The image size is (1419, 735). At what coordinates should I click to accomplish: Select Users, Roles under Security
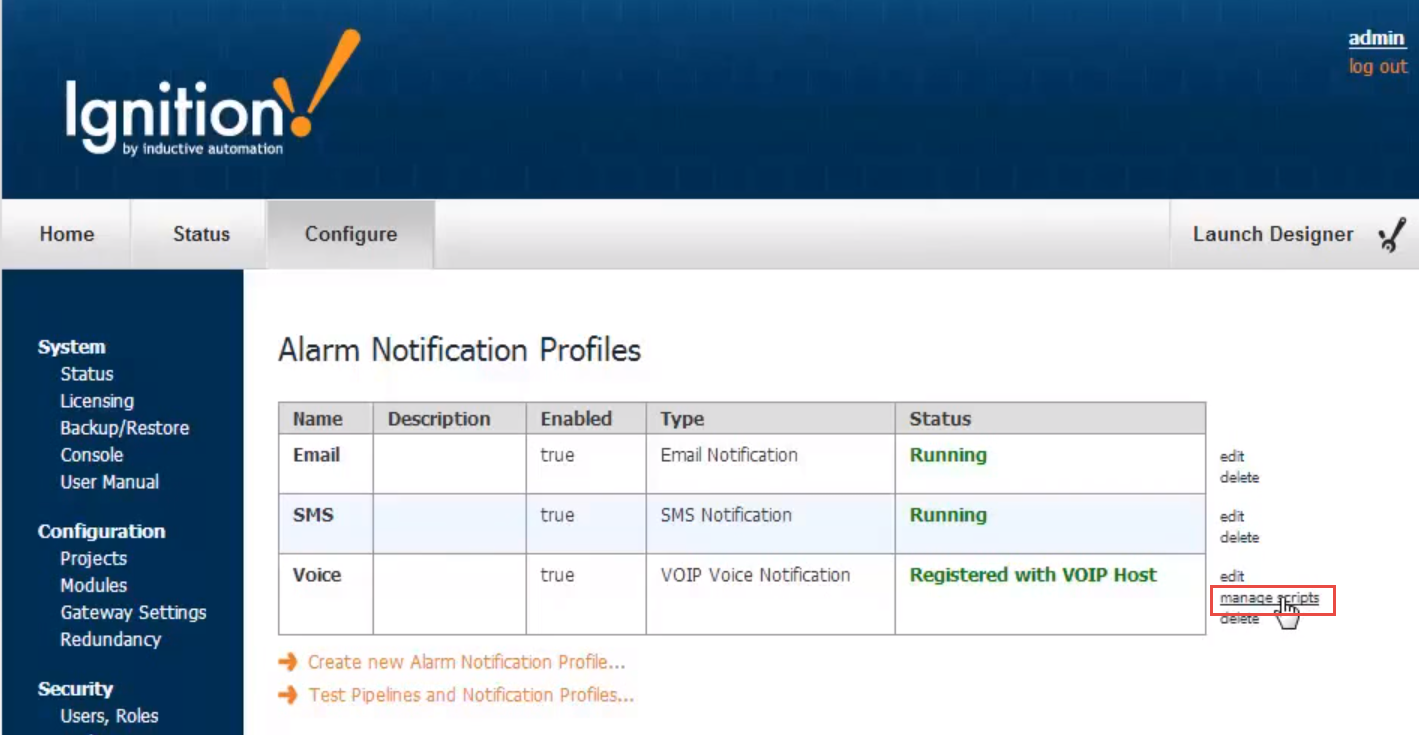click(109, 716)
